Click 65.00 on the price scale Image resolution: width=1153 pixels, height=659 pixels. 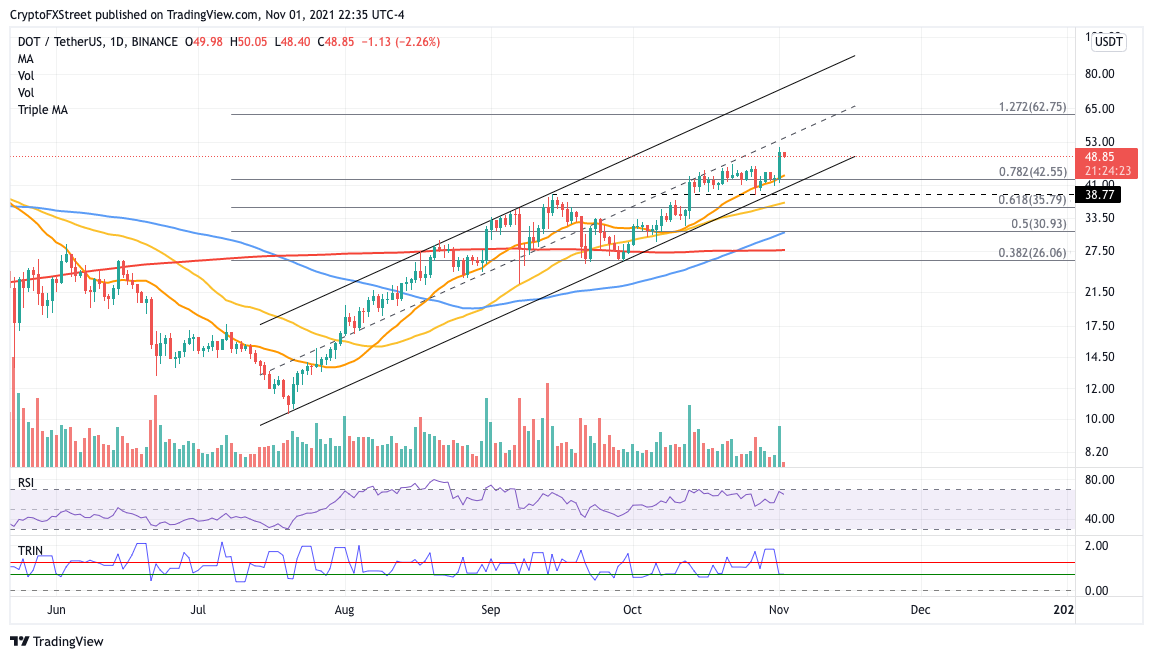(x=1099, y=108)
